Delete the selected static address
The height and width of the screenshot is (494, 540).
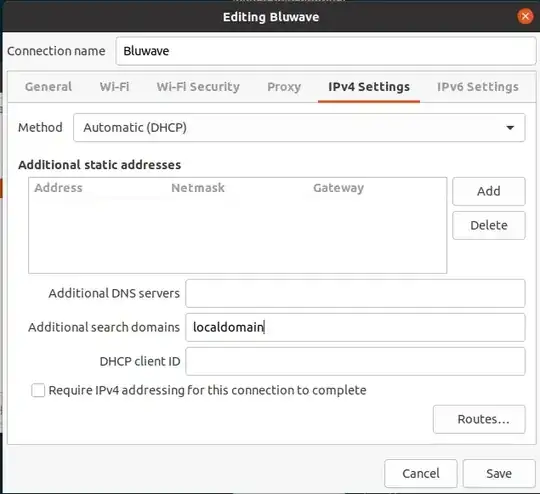489,225
